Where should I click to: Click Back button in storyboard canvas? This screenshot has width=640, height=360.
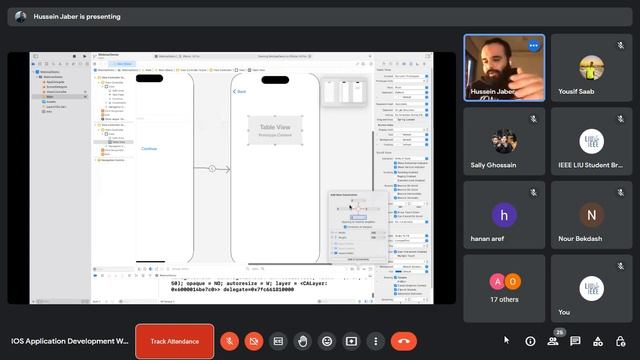[x=240, y=91]
